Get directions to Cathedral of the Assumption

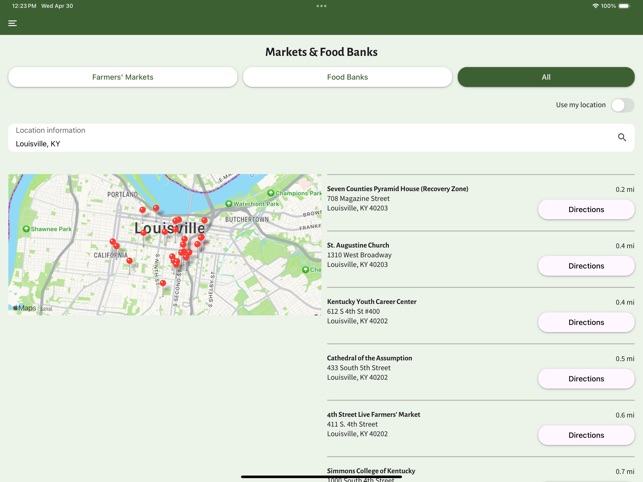click(586, 379)
